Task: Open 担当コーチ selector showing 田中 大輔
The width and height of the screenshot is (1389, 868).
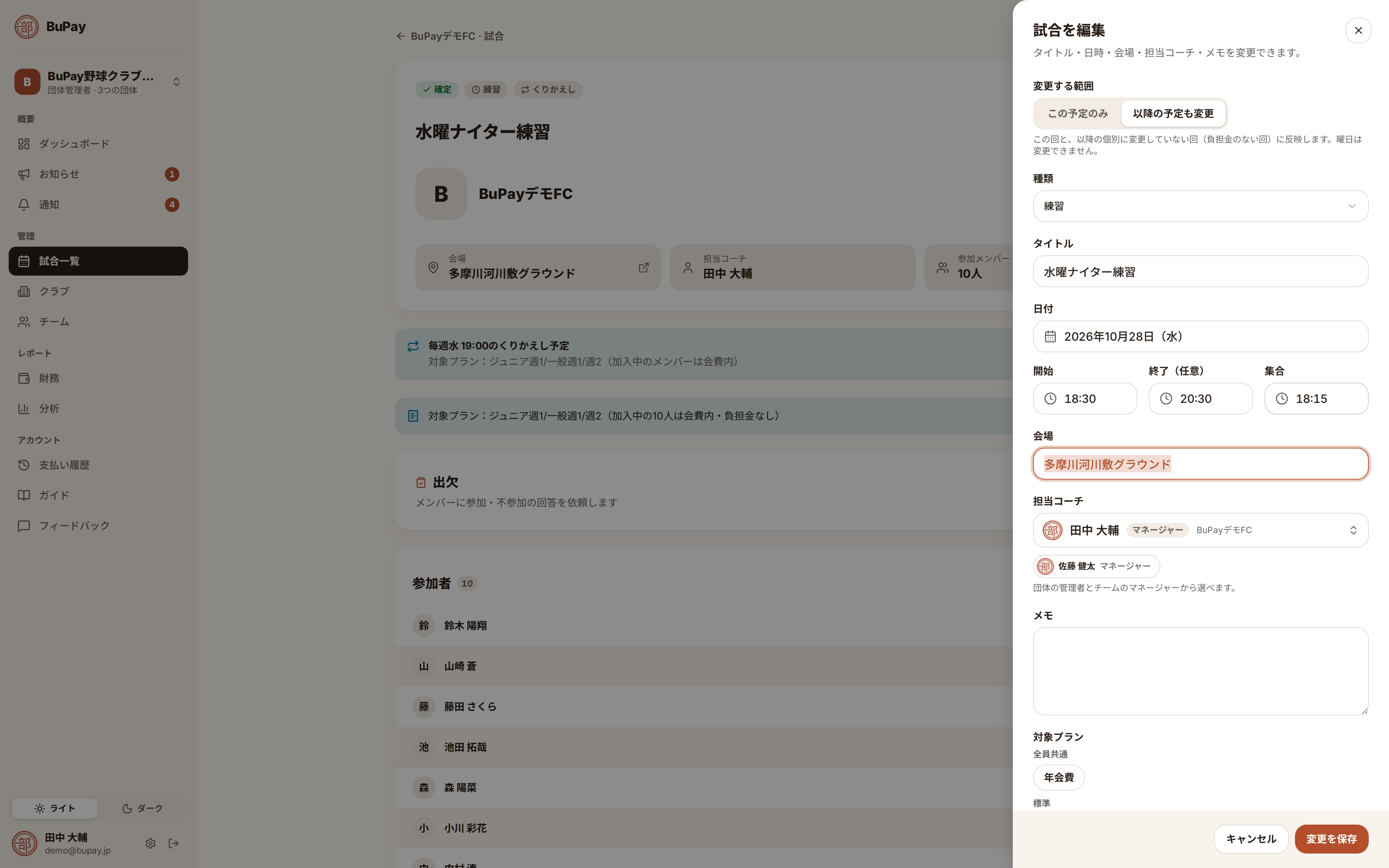Action: 1200,530
